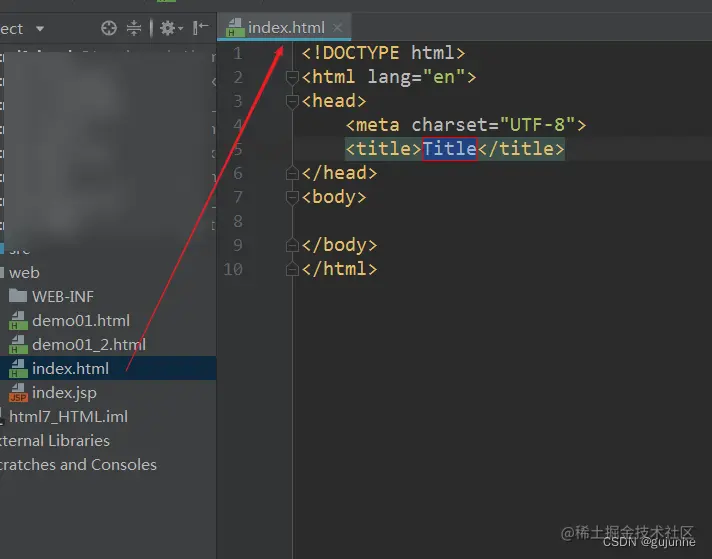Open the Project view dropdown arrow
Screen dimensions: 712x559
pyautogui.click(x=40, y=29)
